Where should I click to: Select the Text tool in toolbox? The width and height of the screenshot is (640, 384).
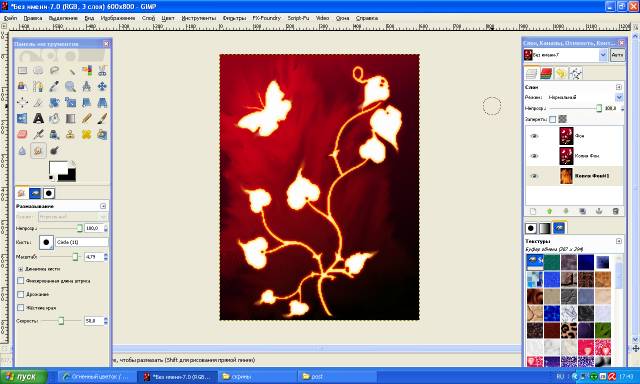[38, 118]
